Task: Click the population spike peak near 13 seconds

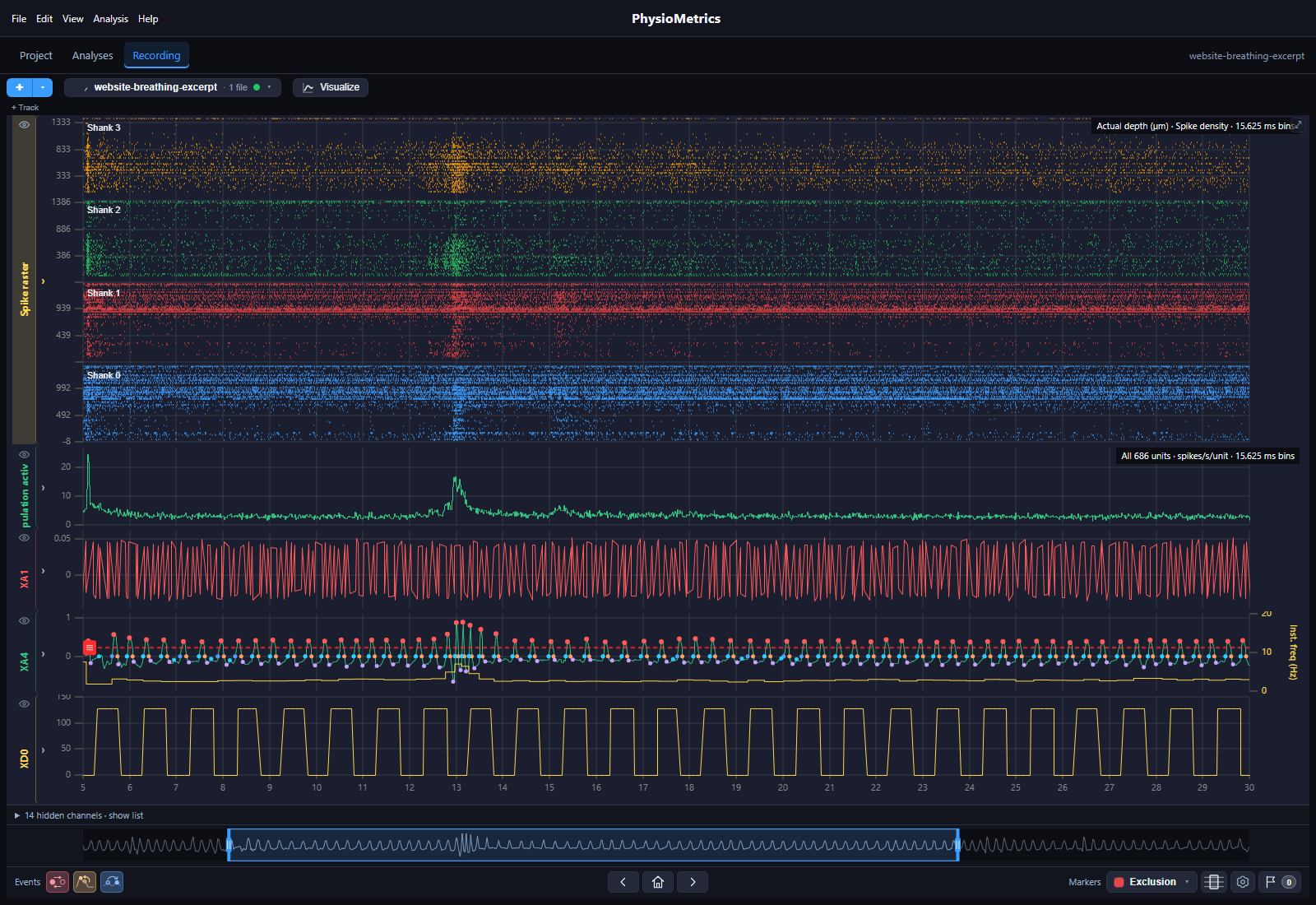Action: pyautogui.click(x=456, y=480)
